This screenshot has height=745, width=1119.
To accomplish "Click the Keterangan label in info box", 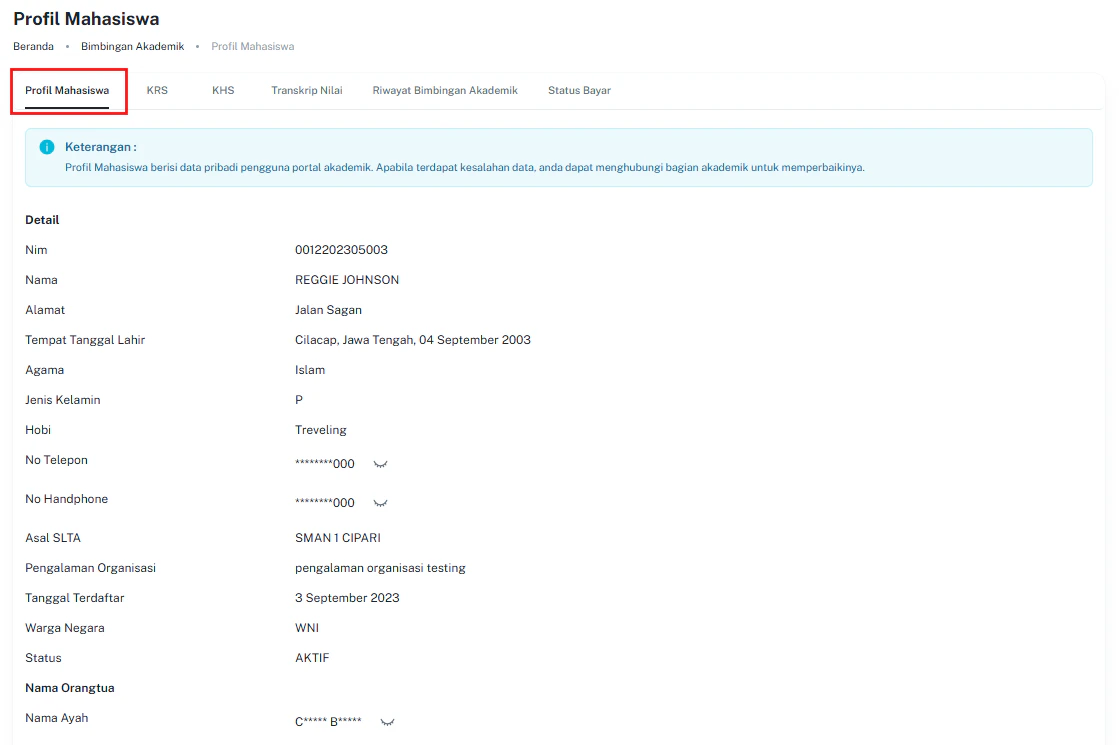I will pyautogui.click(x=101, y=147).
